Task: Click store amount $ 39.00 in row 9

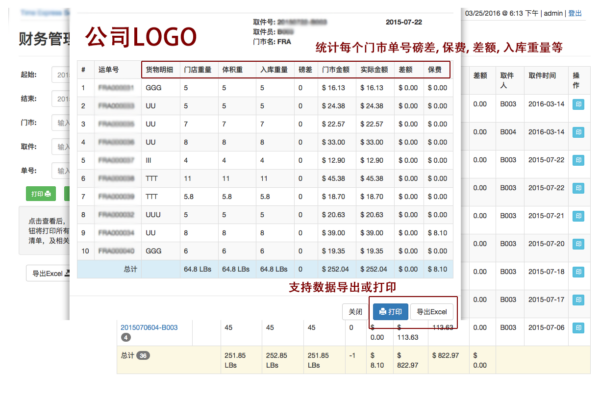Action: pos(333,233)
